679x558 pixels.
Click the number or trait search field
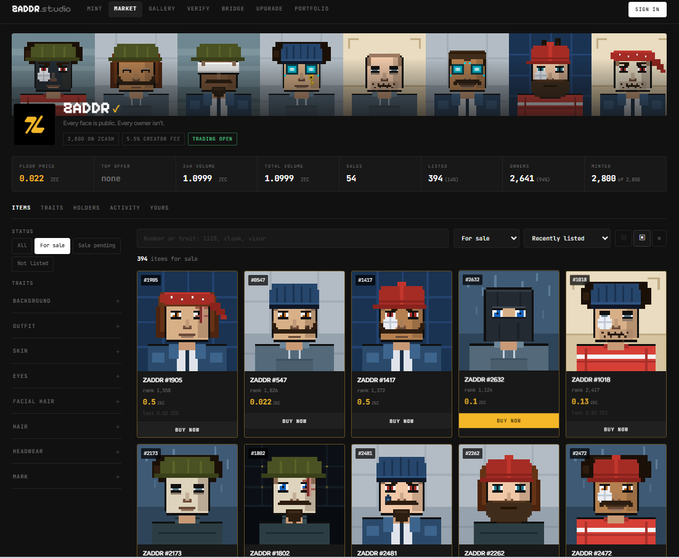[292, 238]
